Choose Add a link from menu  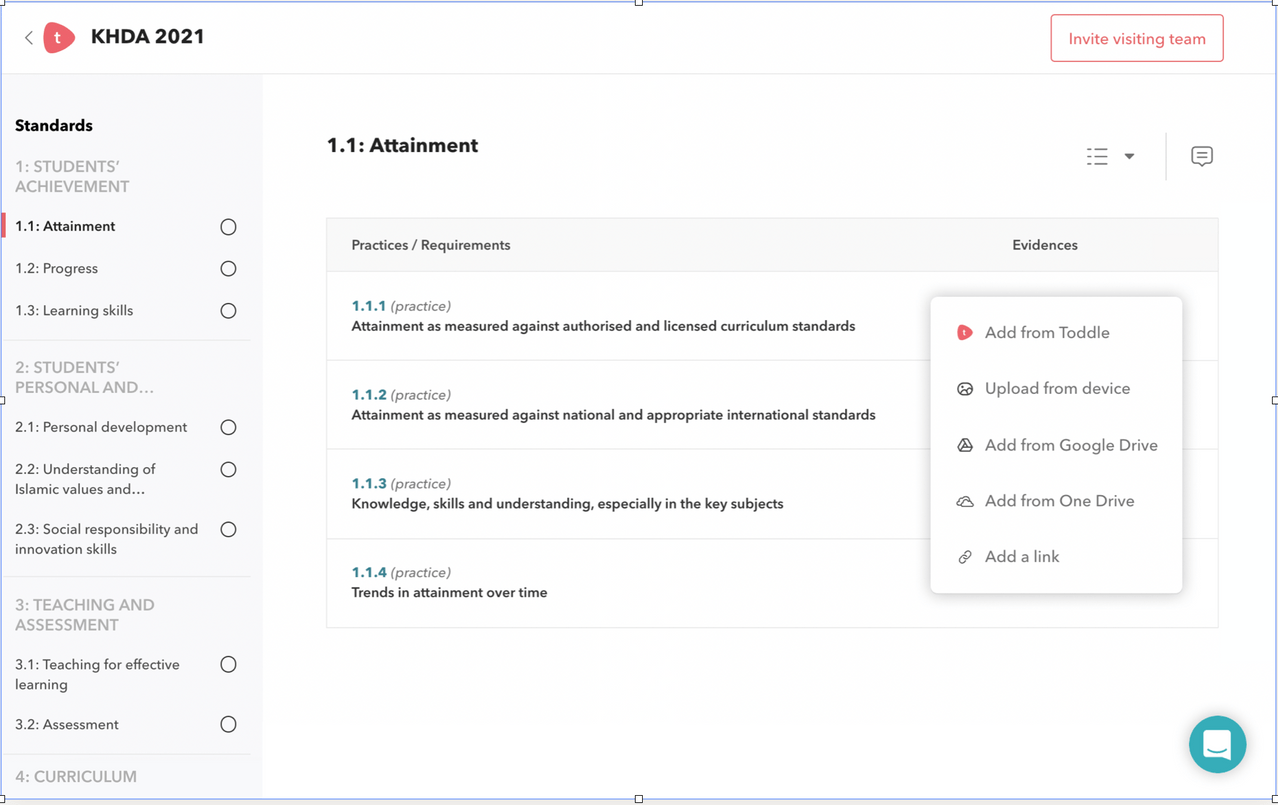pos(1021,557)
